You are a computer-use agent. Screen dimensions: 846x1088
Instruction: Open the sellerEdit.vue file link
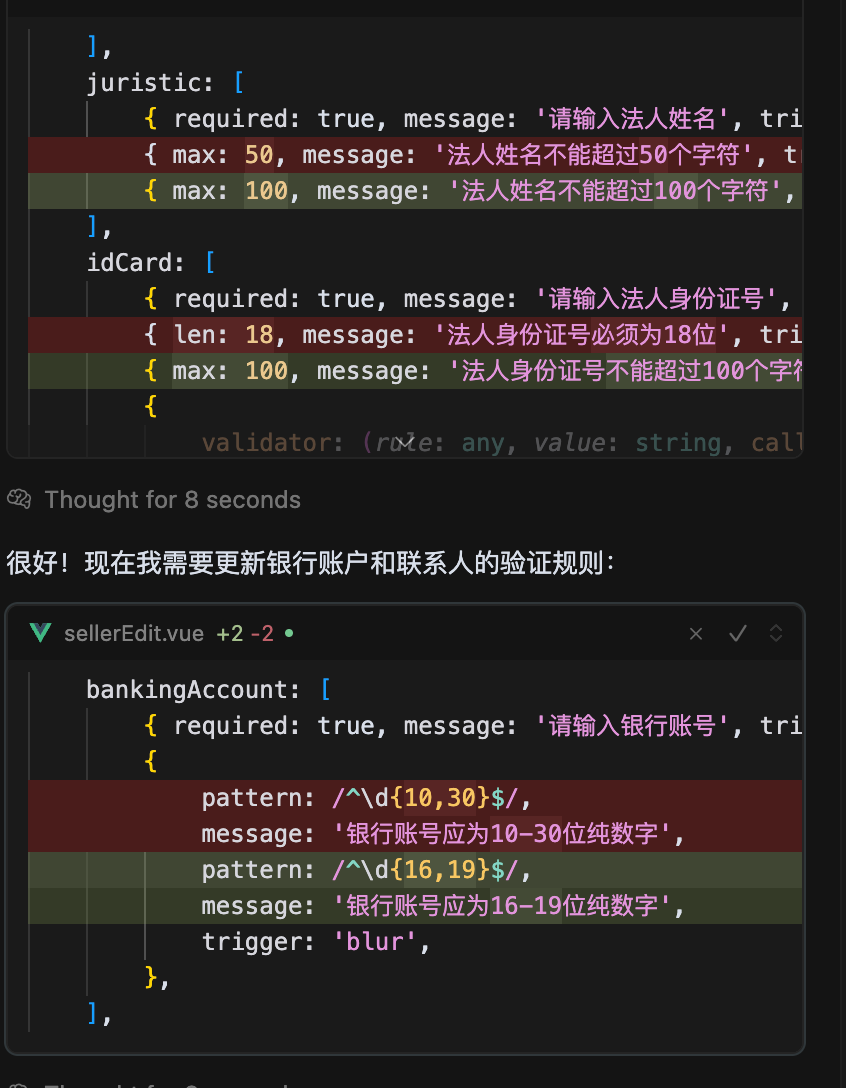(134, 634)
